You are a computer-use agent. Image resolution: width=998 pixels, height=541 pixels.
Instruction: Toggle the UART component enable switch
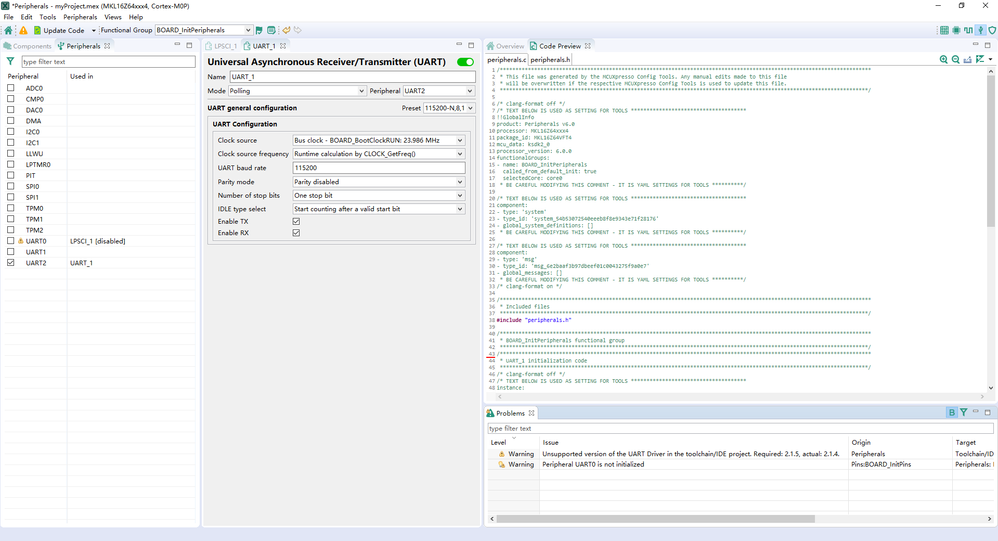tap(465, 62)
